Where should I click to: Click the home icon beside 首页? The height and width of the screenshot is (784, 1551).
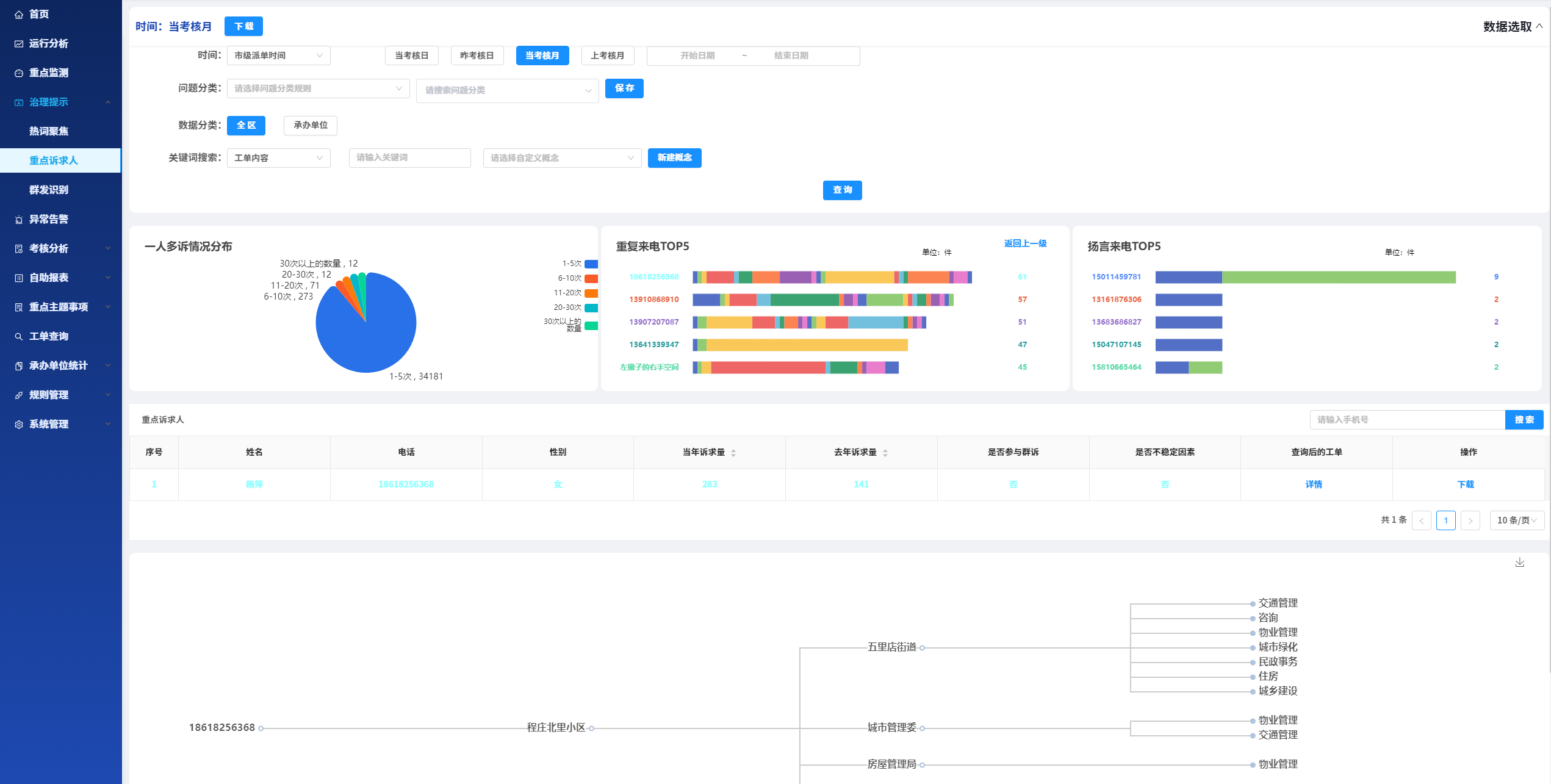tap(19, 14)
